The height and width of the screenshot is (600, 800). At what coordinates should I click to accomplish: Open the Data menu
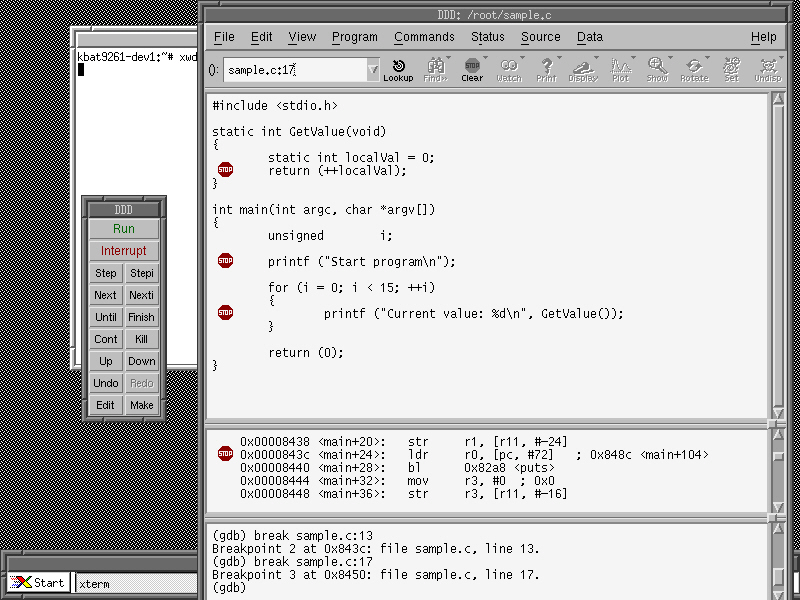[x=590, y=37]
